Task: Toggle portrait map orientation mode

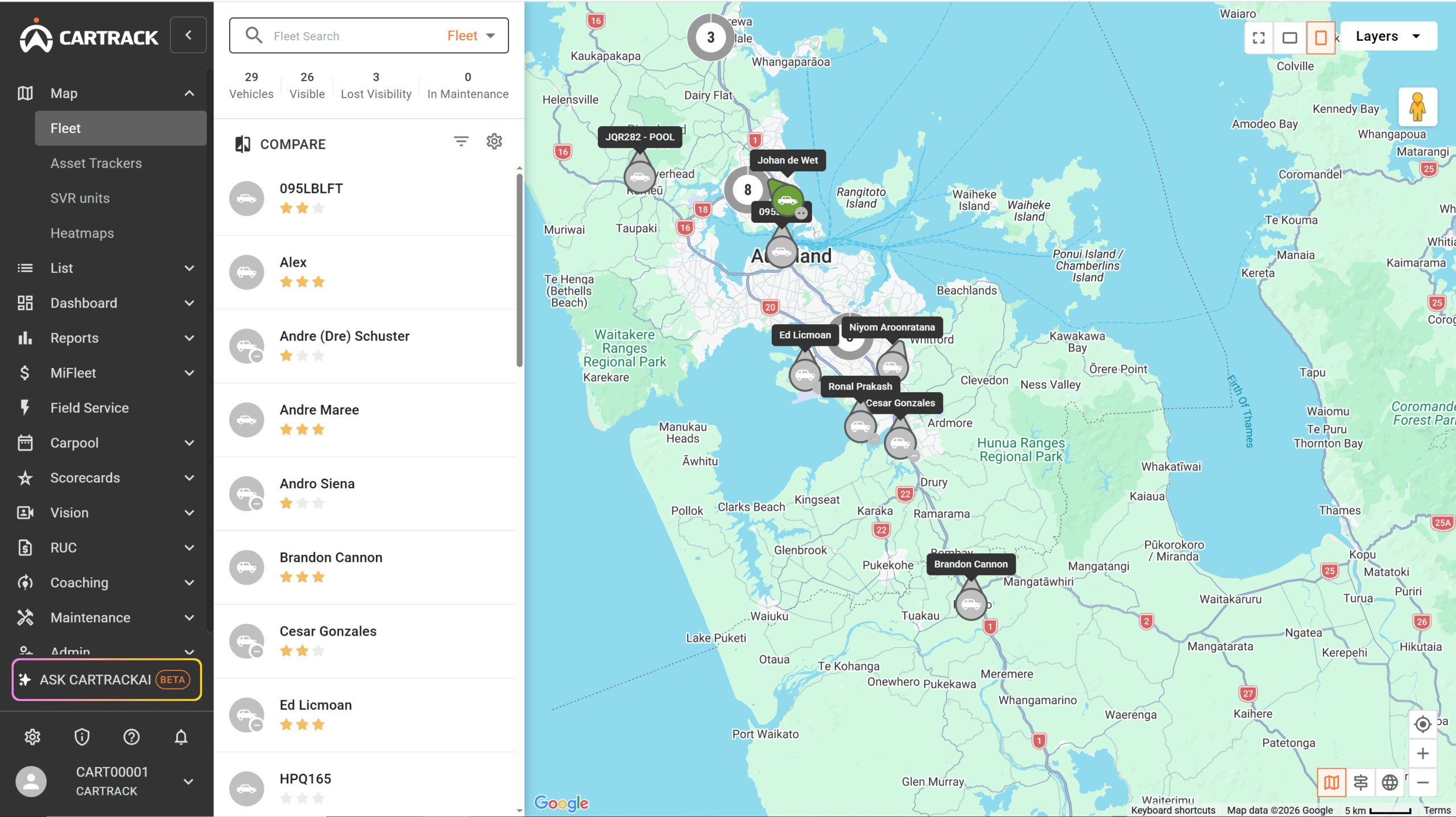Action: [1320, 36]
